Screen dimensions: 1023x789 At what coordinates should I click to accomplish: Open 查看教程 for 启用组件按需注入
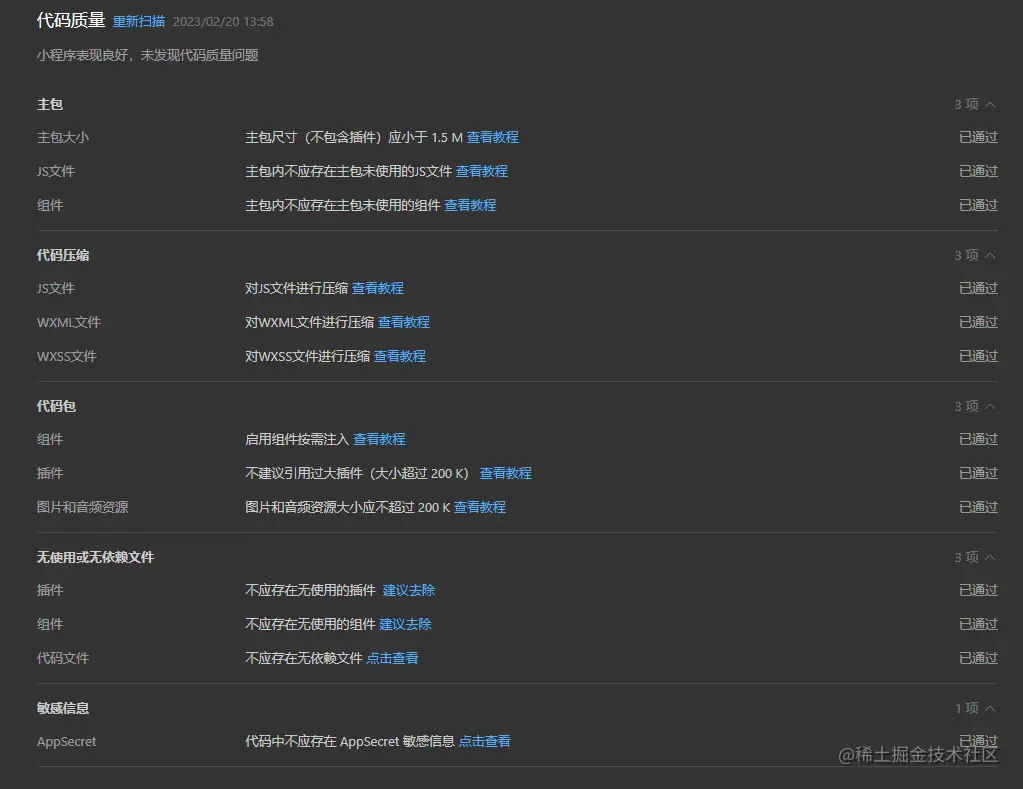(x=379, y=439)
